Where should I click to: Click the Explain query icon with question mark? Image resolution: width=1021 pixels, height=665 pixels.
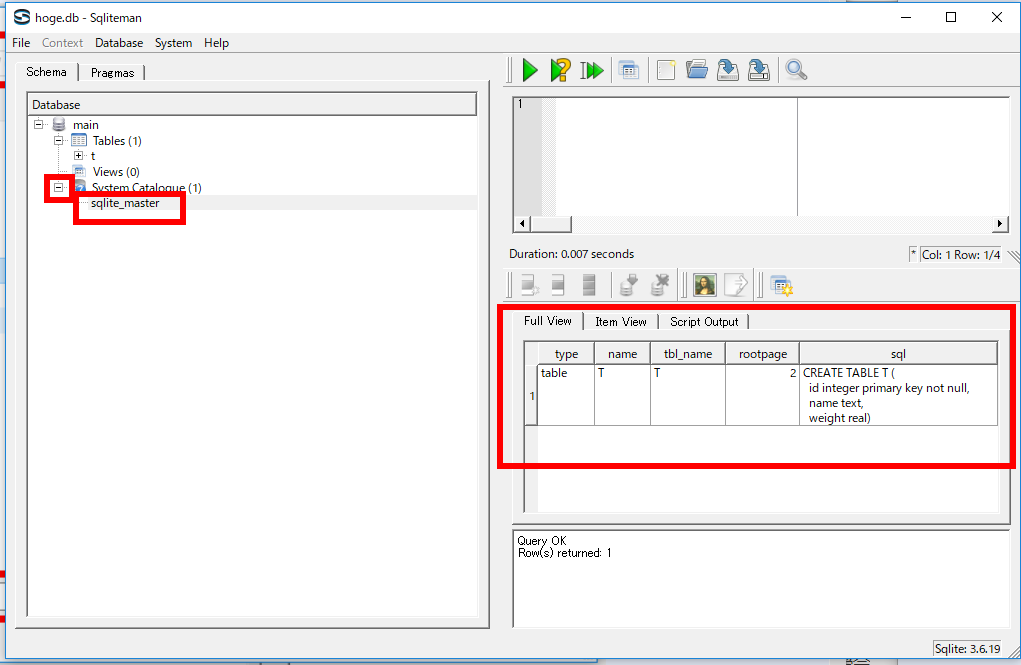pos(561,70)
